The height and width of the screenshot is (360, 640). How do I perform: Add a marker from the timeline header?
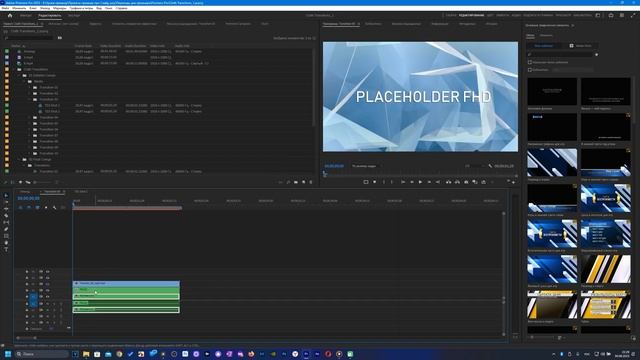point(46,207)
